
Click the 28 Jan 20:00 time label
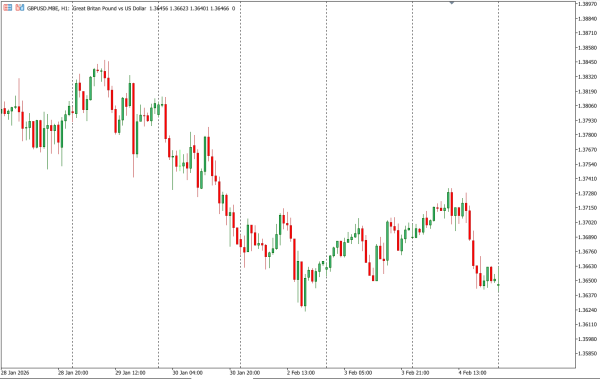73,372
